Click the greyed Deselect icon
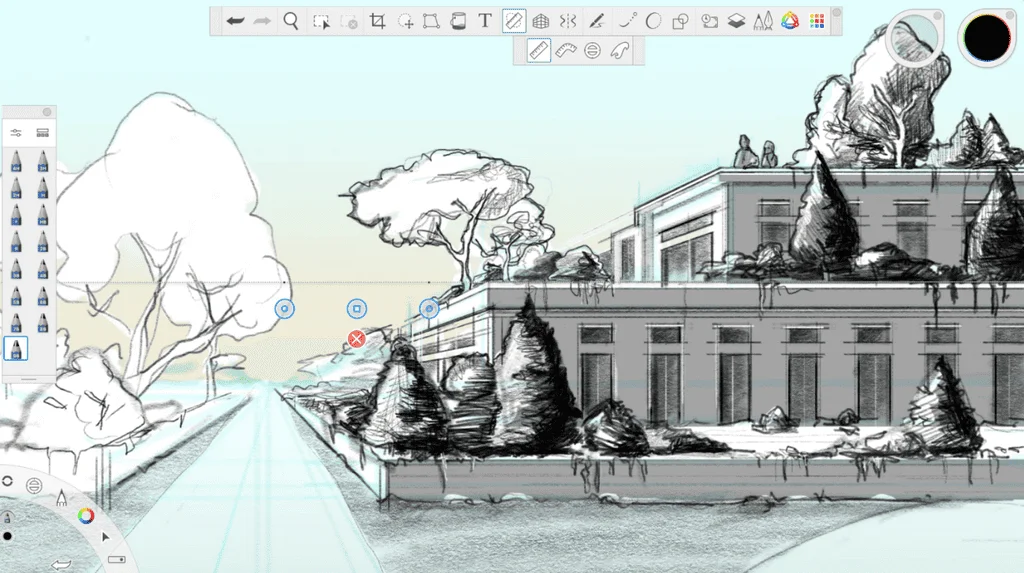This screenshot has width=1024, height=573. pos(349,22)
